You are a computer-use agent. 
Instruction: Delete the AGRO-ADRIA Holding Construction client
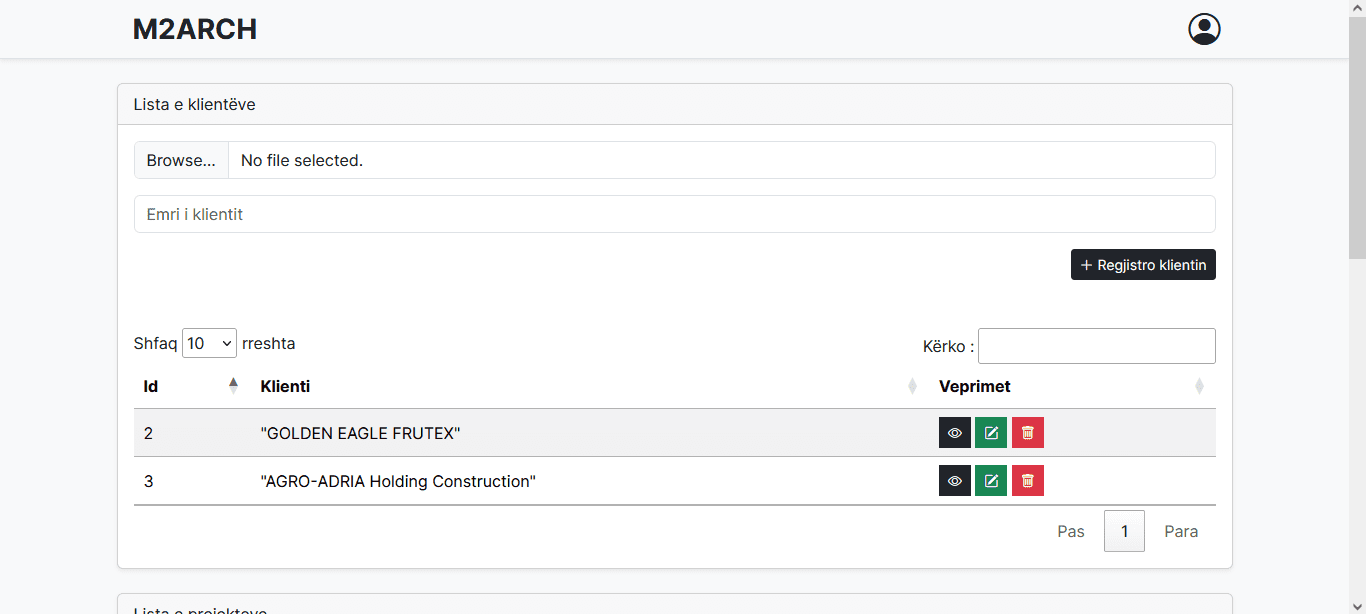point(1028,481)
